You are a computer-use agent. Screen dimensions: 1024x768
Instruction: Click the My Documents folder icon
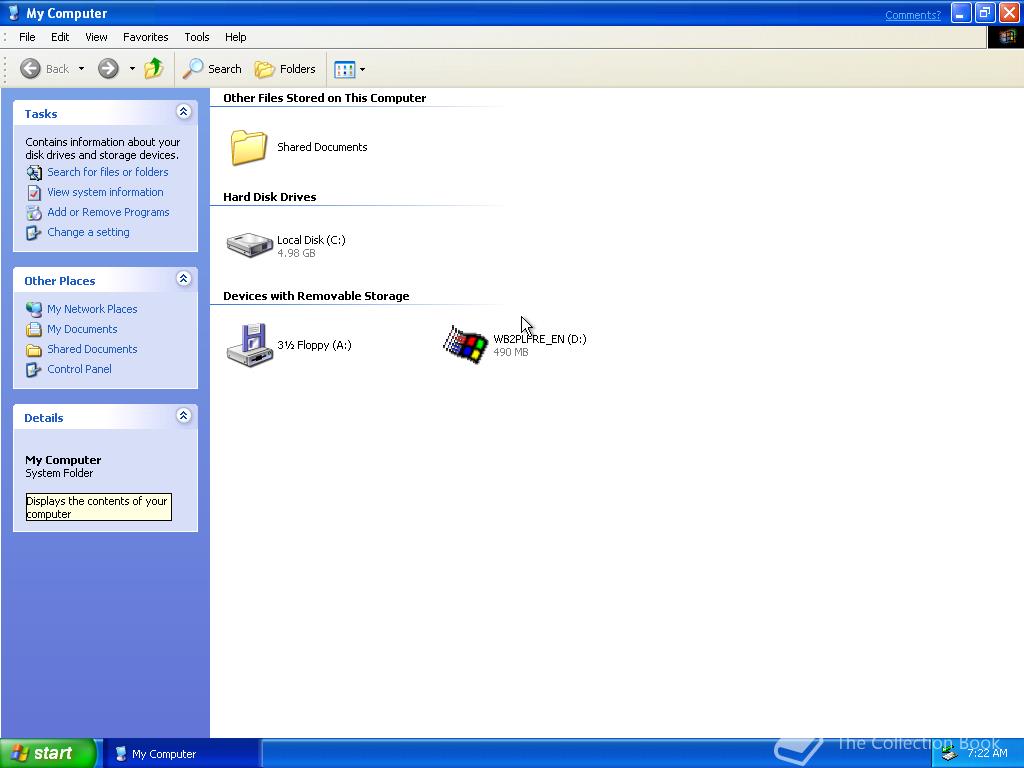point(34,329)
